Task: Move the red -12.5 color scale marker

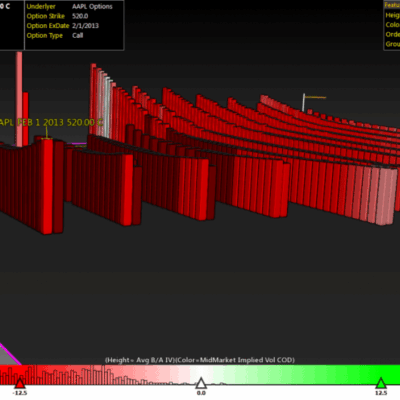Action: tap(20, 383)
